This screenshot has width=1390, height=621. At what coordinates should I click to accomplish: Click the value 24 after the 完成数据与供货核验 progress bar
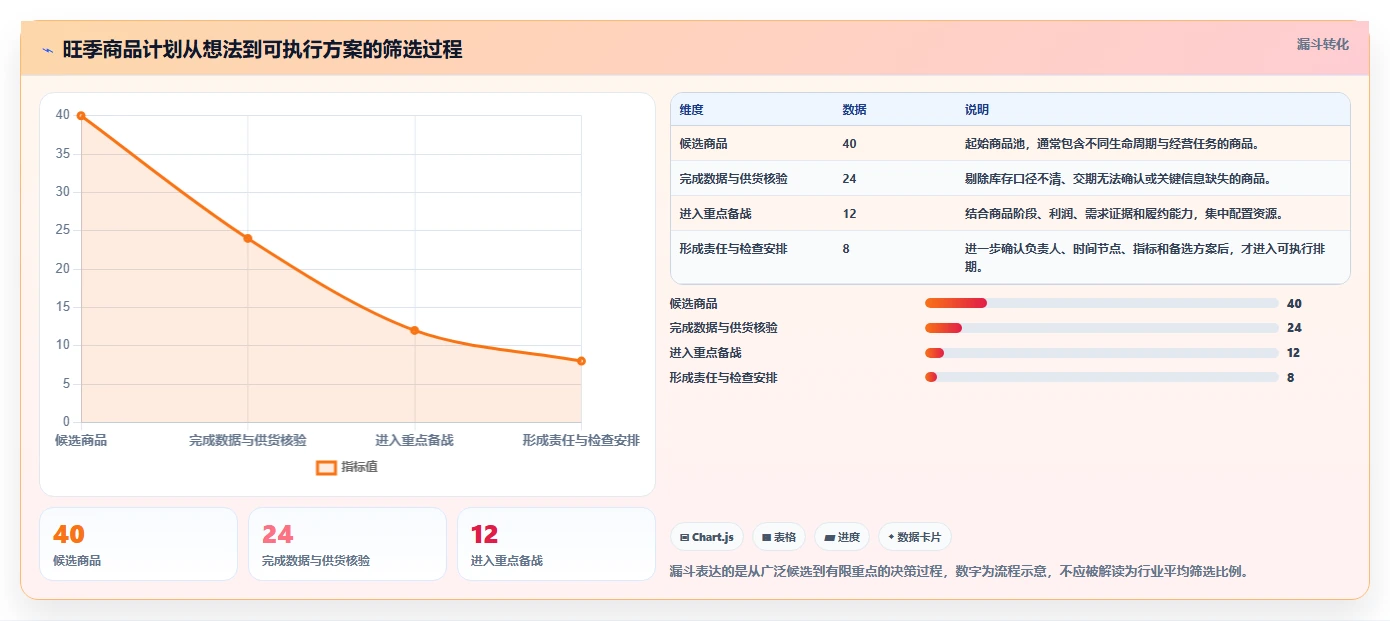click(1294, 328)
